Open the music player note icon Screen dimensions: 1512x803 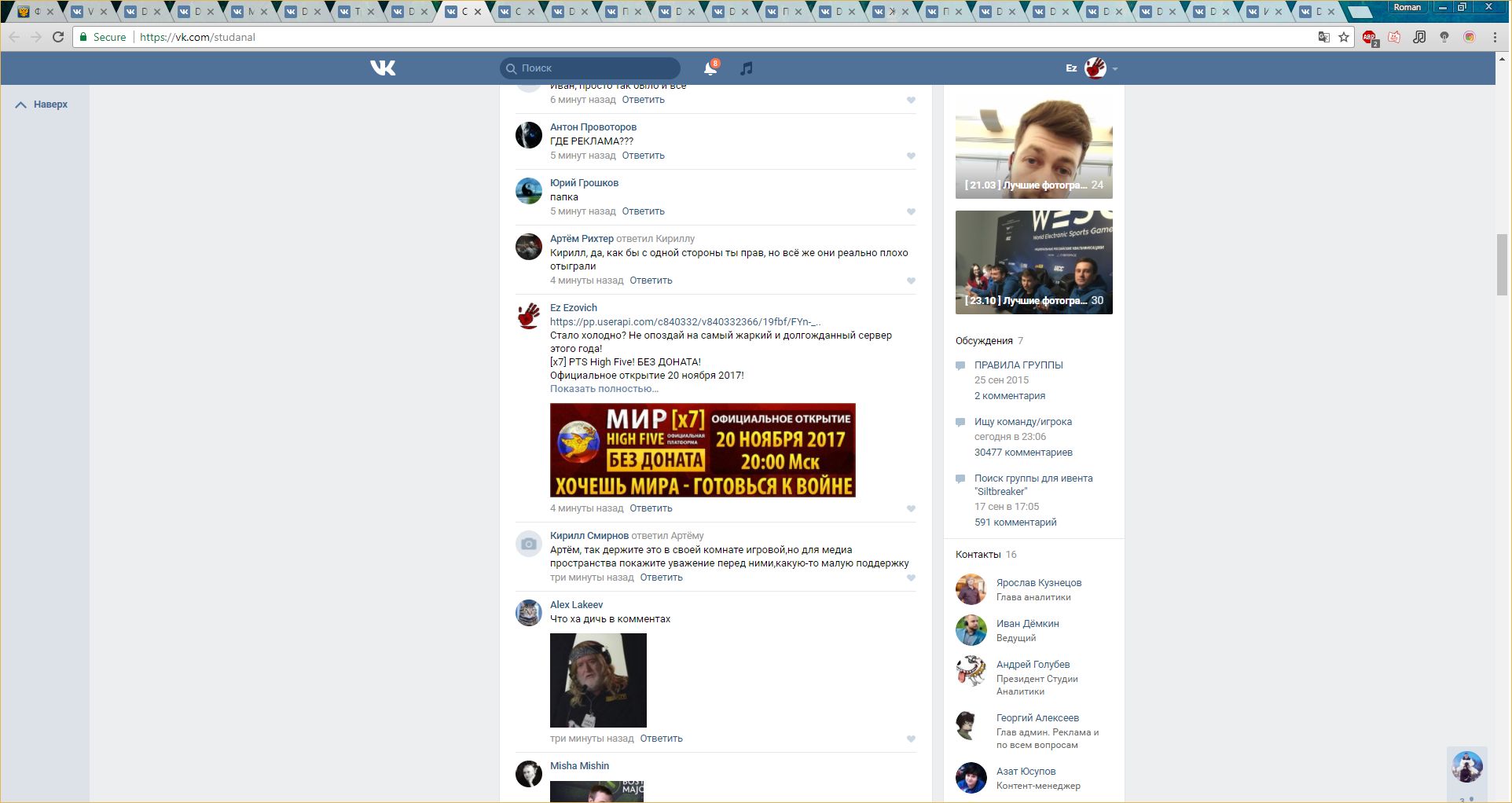pos(747,68)
